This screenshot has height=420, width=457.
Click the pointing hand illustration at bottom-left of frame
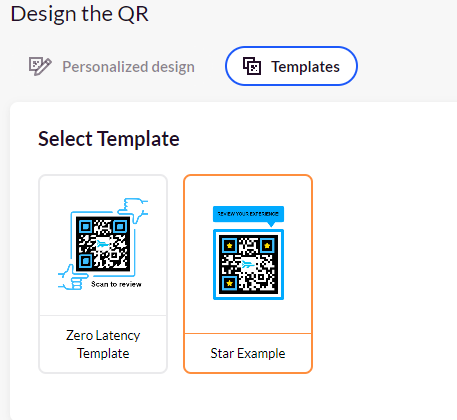[x=73, y=278]
